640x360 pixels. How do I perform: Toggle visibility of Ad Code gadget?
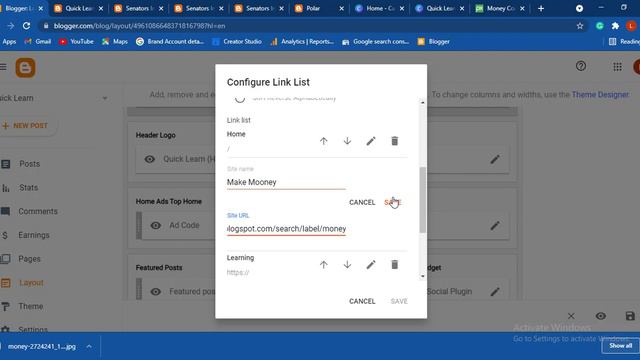tap(156, 225)
